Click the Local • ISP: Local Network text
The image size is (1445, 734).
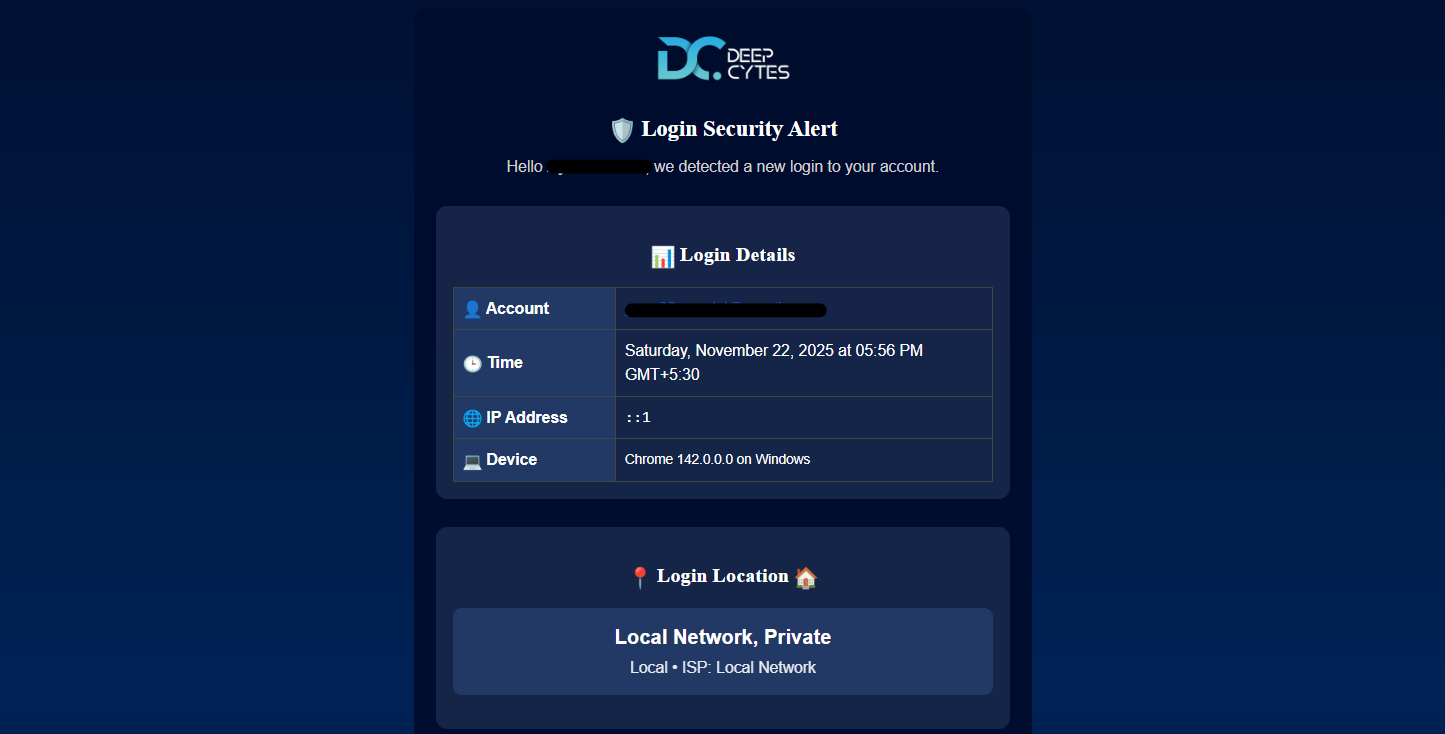(x=723, y=667)
